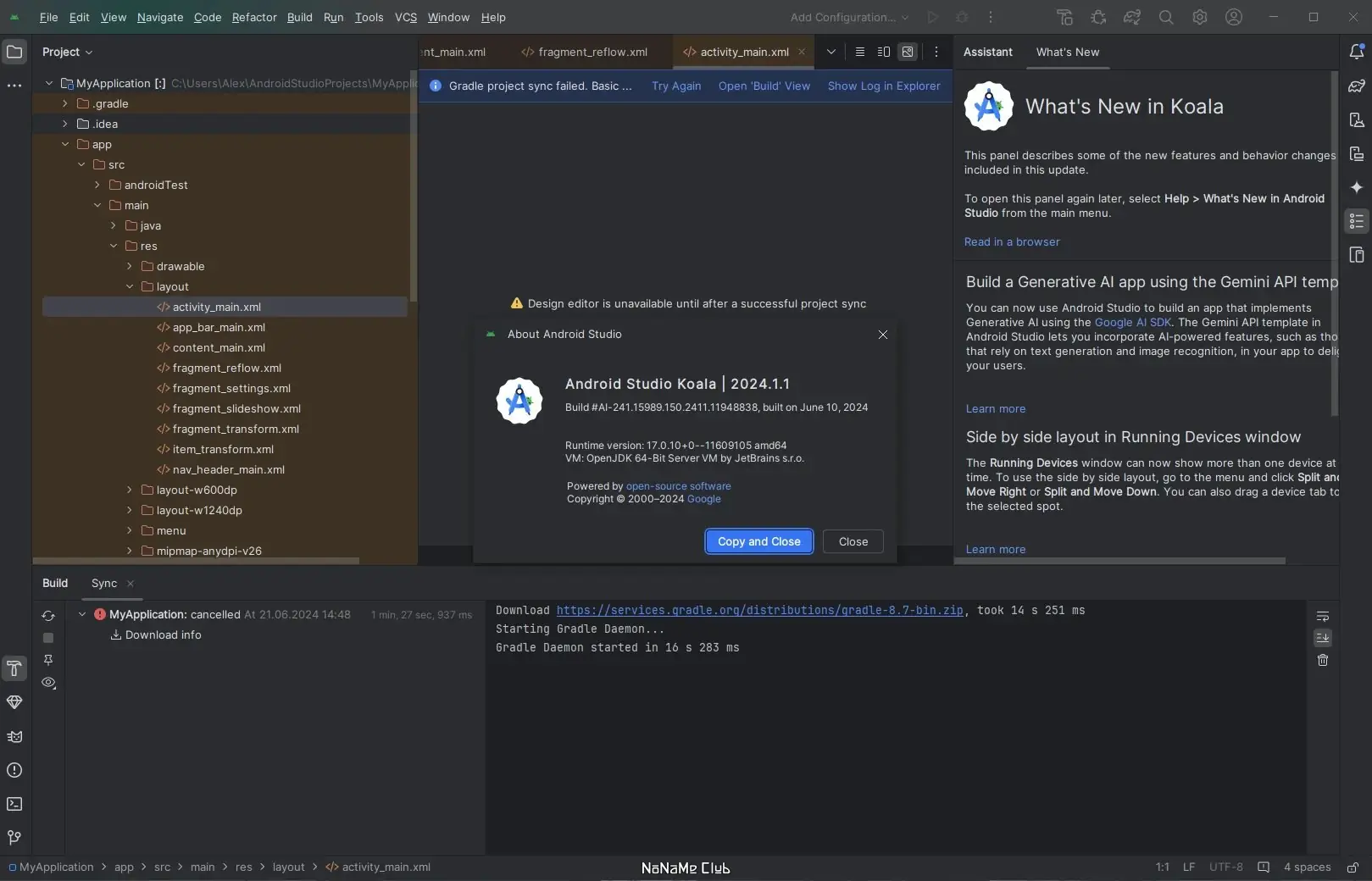Viewport: 1372px width, 881px height.
Task: Switch to fragment_reflow.xml editor tab
Action: coord(585,52)
